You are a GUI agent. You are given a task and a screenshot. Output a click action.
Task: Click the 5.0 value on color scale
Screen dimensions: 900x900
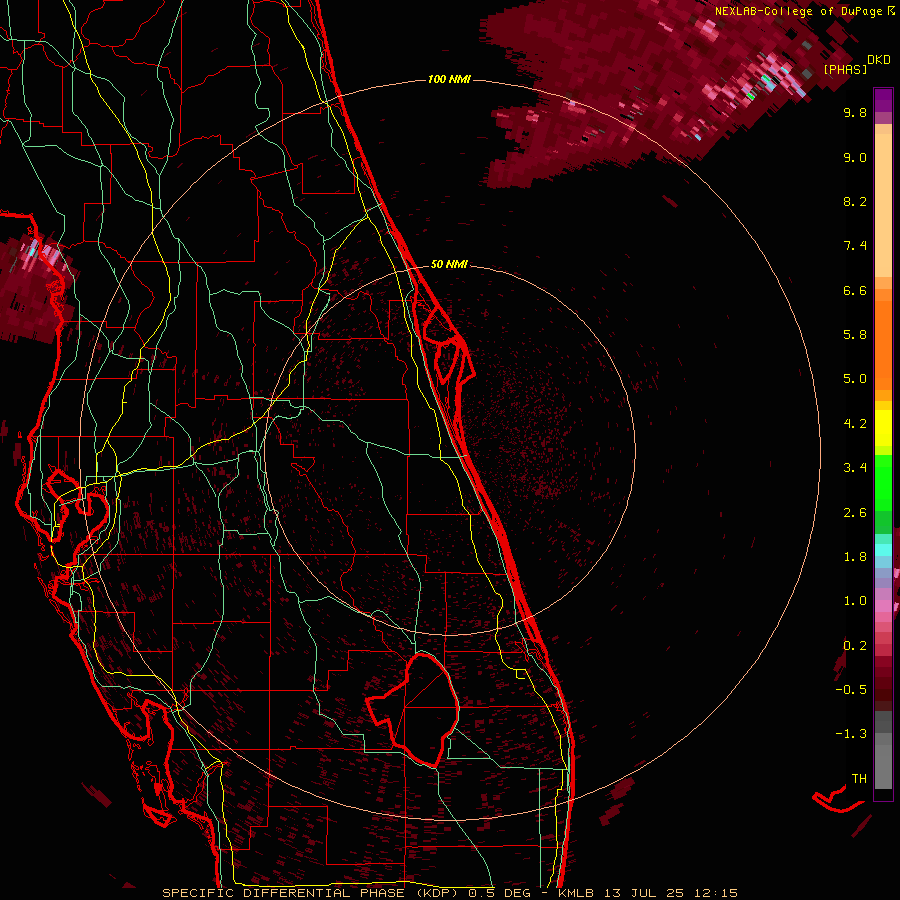[x=855, y=379]
